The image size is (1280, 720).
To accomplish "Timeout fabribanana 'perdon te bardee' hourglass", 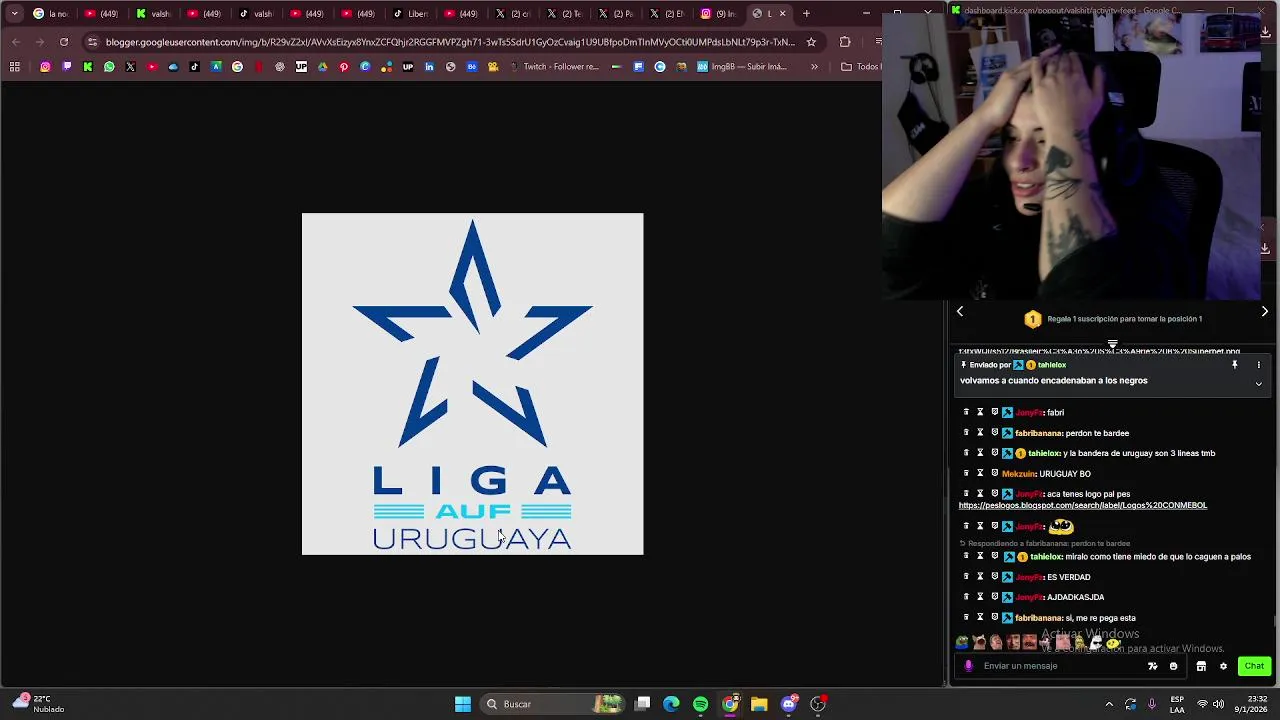I will tap(980, 433).
